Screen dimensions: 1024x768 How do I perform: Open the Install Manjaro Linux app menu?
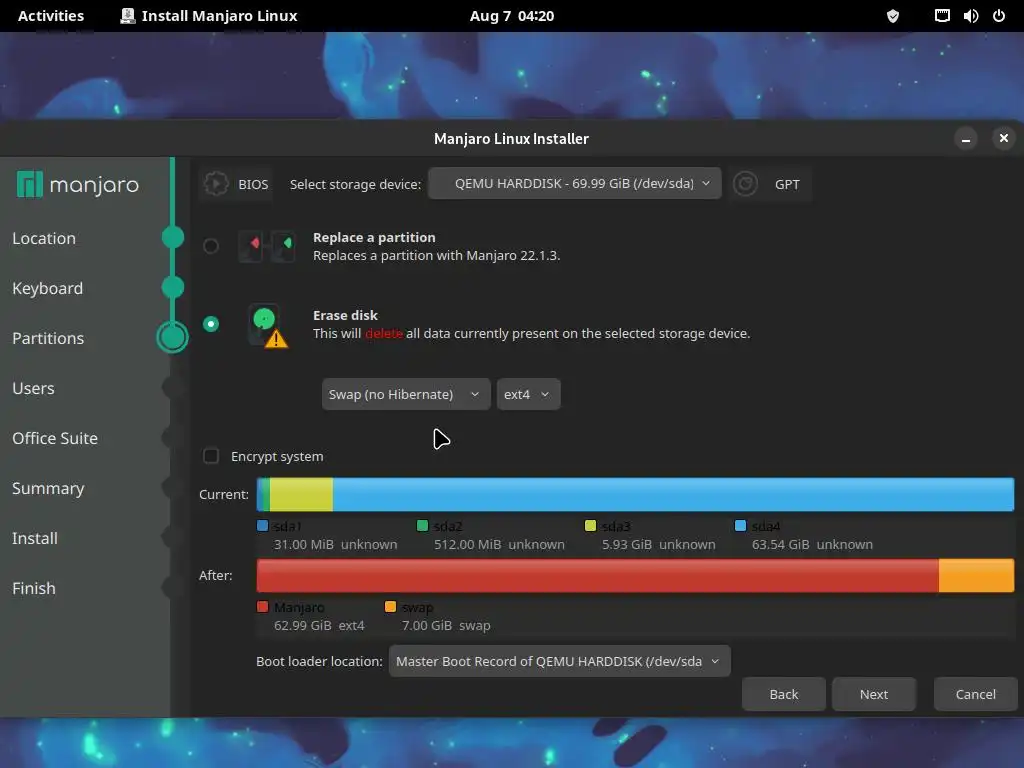209,16
